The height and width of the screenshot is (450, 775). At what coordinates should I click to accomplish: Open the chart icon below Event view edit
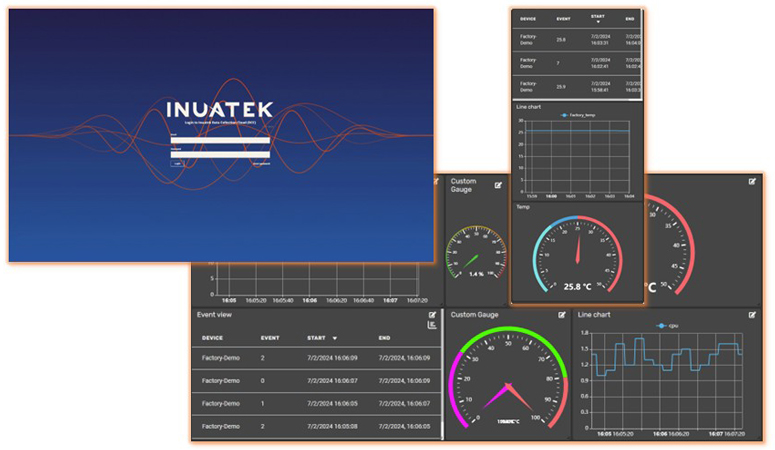pyautogui.click(x=432, y=325)
